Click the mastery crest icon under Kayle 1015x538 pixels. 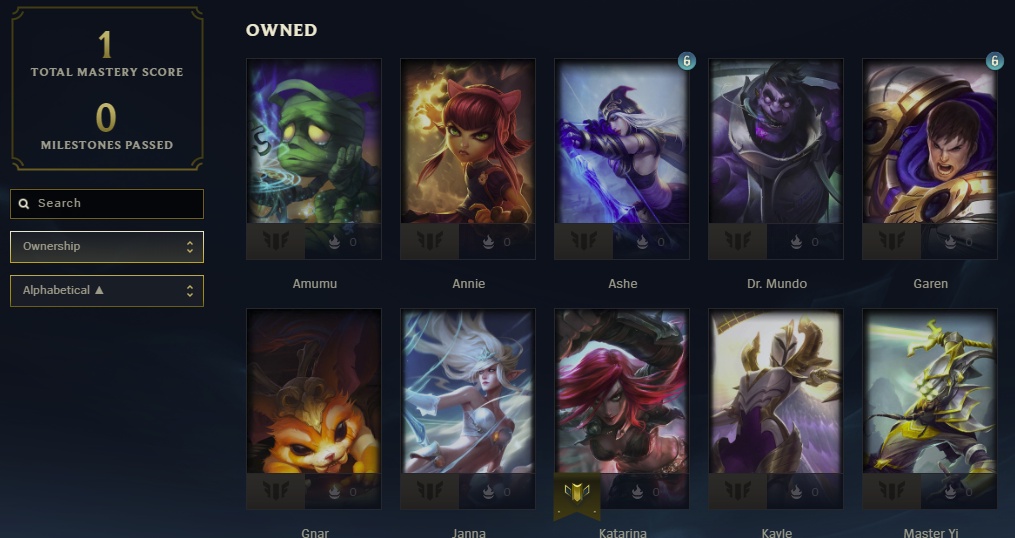click(x=737, y=491)
